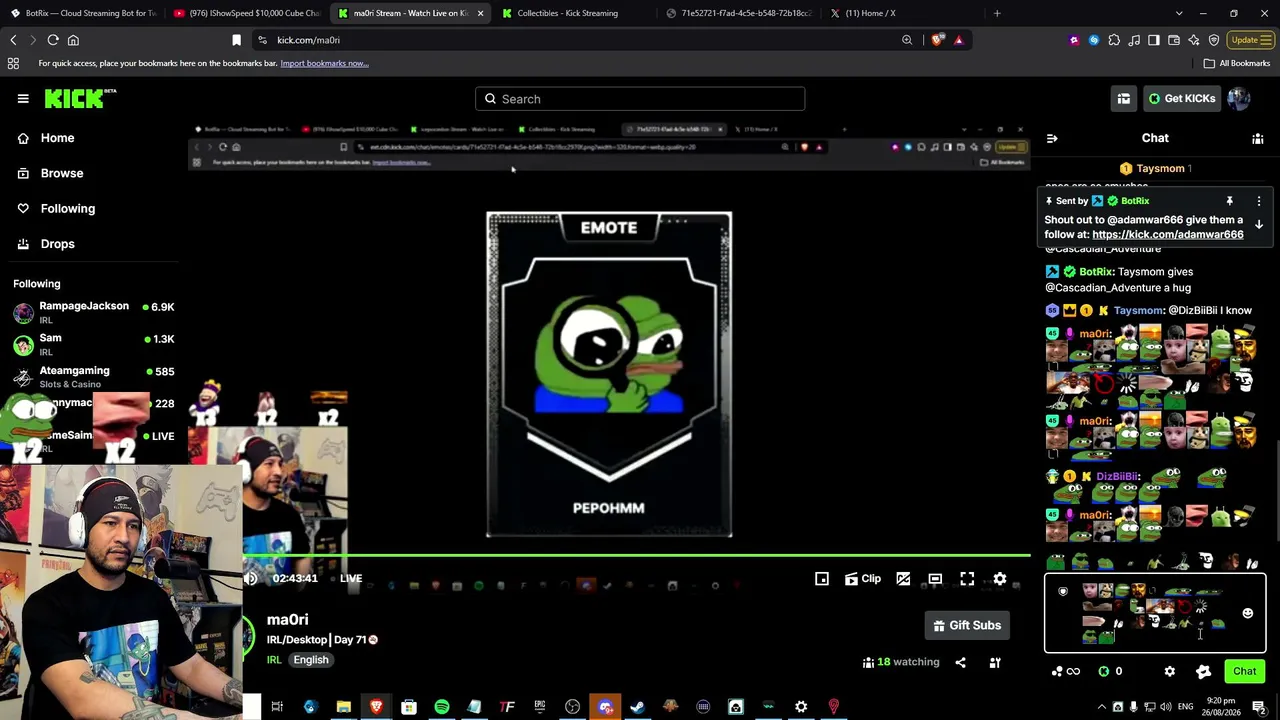The width and height of the screenshot is (1280, 720).
Task: Click the Gift Subs button
Action: [966, 625]
